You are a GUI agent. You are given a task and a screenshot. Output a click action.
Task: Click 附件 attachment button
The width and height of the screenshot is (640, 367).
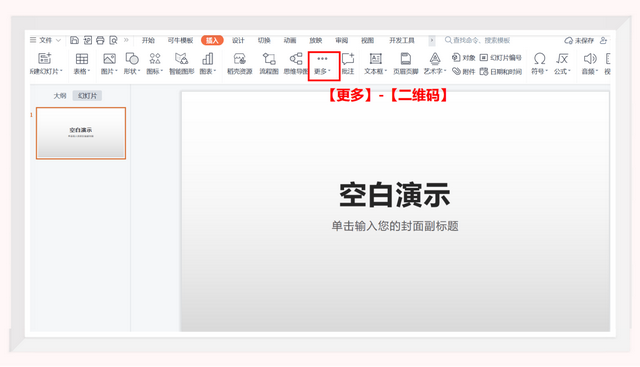click(464, 71)
